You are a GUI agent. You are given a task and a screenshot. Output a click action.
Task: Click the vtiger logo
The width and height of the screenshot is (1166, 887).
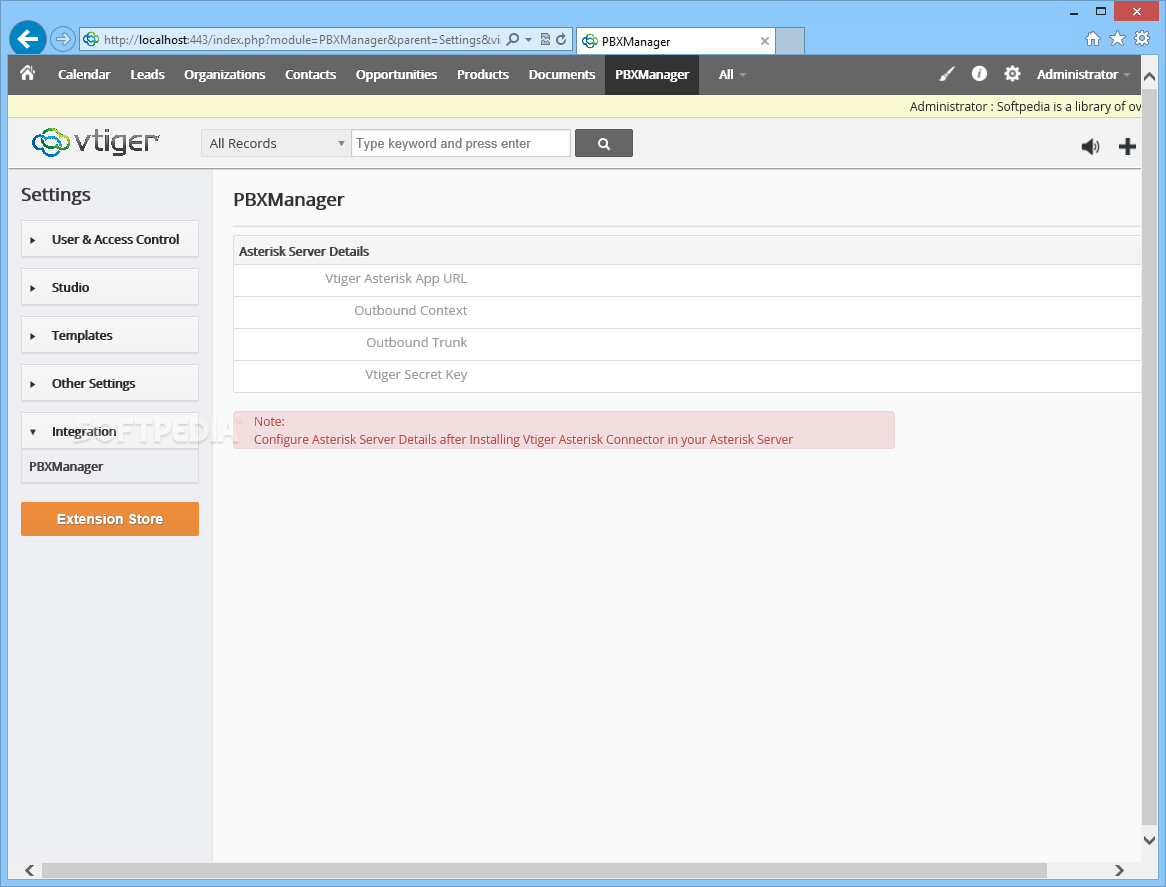point(95,141)
